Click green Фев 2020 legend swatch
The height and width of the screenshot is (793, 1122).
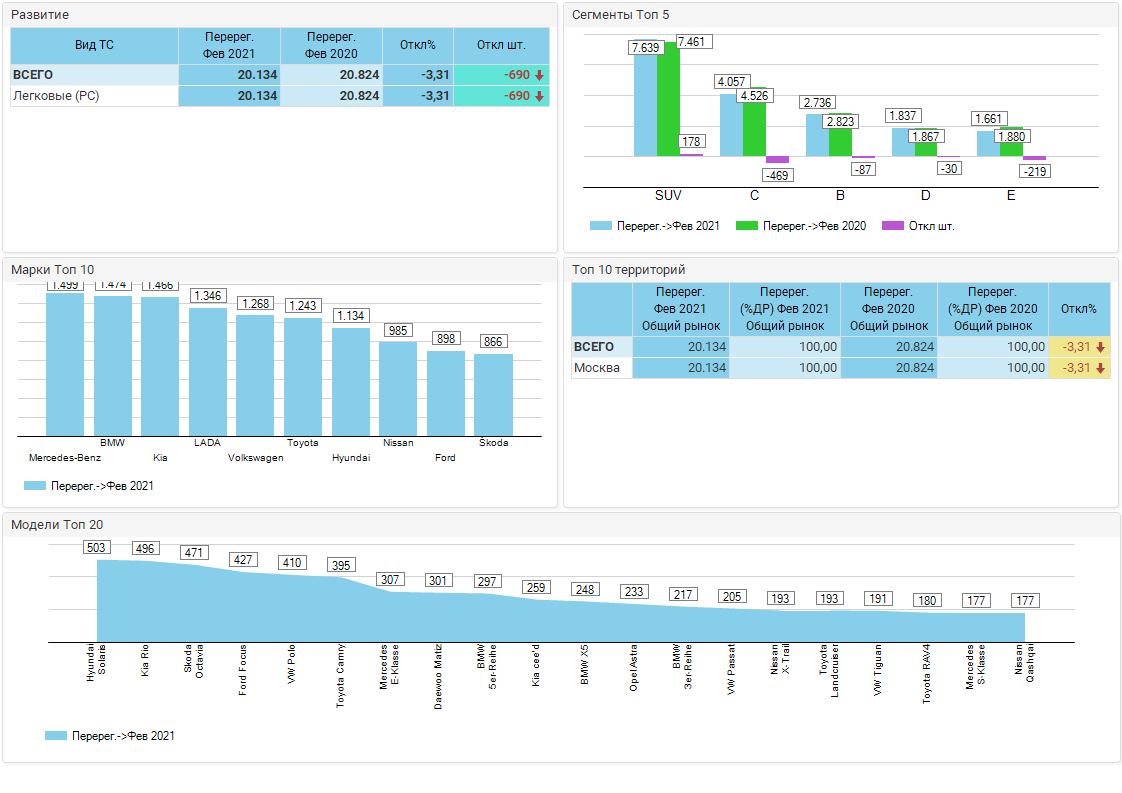coord(746,226)
